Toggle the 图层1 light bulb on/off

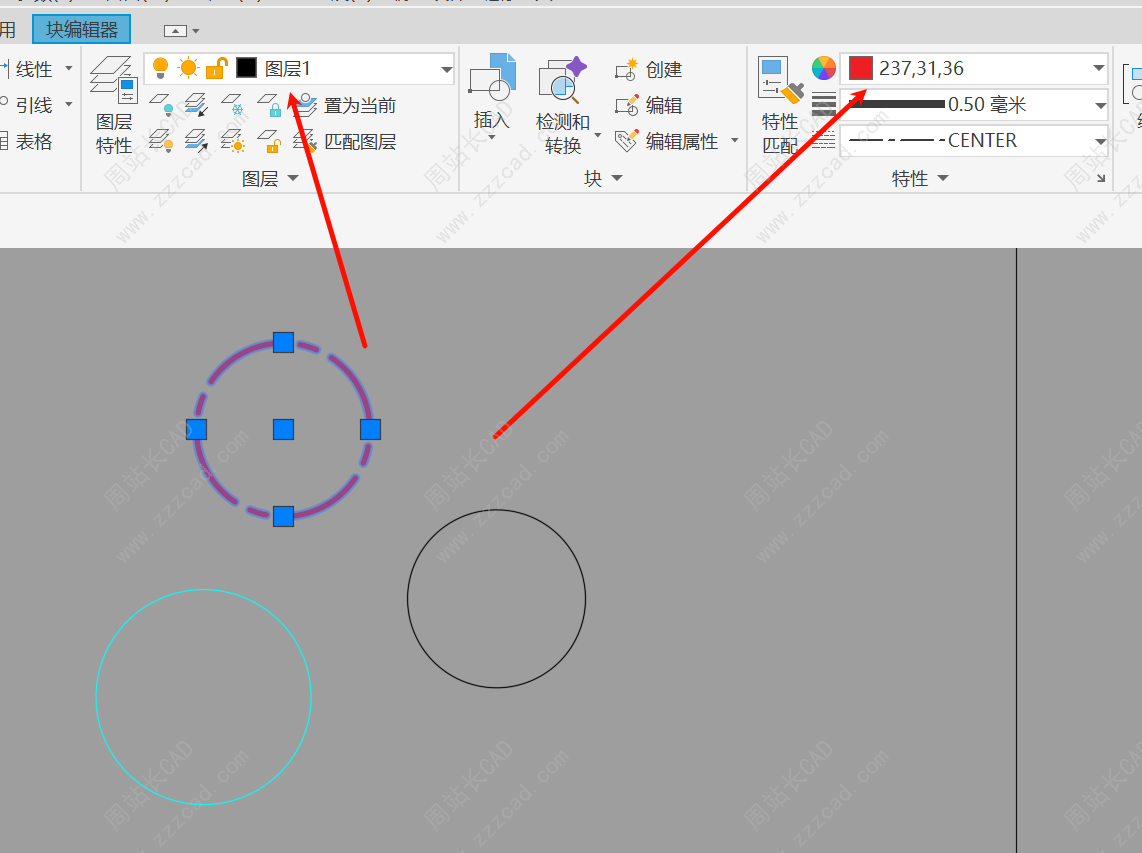160,68
